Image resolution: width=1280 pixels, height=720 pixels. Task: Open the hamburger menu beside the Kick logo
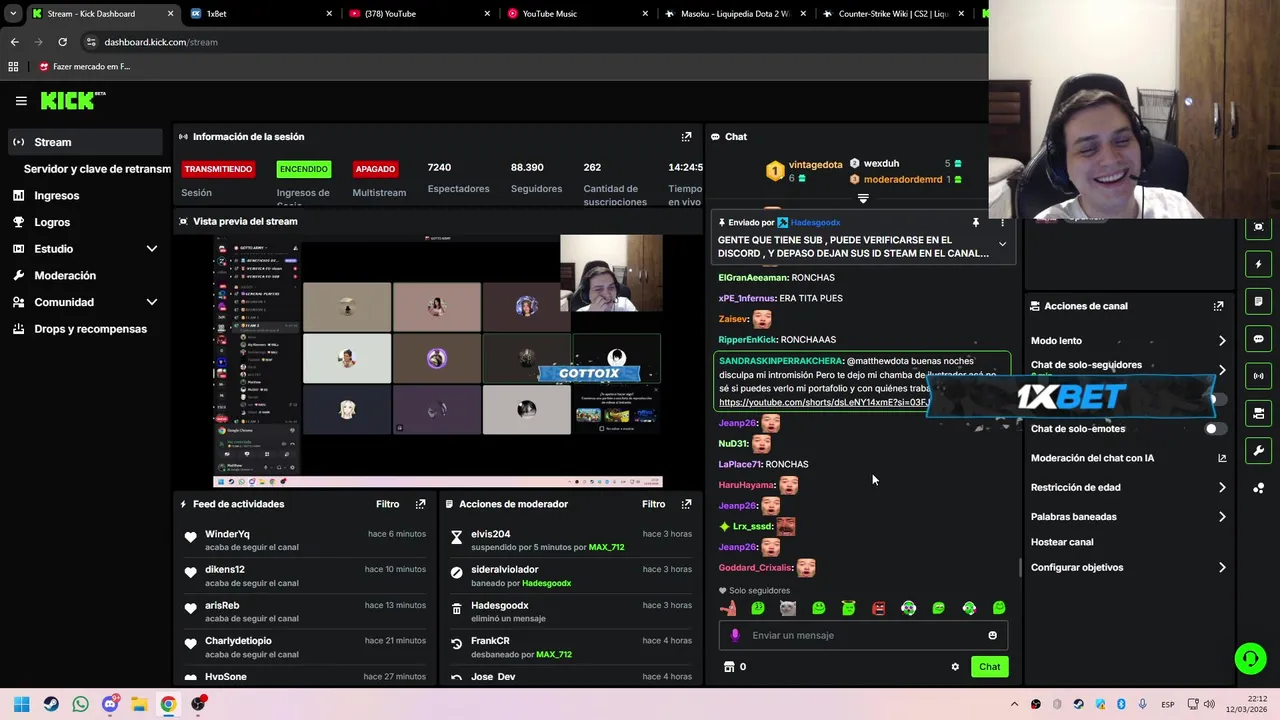(x=21, y=101)
